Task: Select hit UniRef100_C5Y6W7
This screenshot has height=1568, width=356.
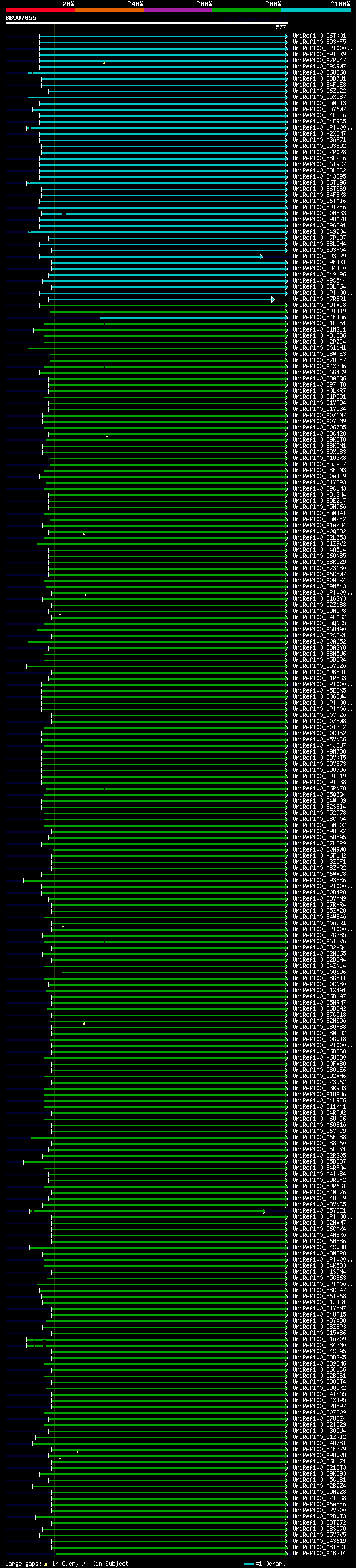Action: (x=319, y=110)
